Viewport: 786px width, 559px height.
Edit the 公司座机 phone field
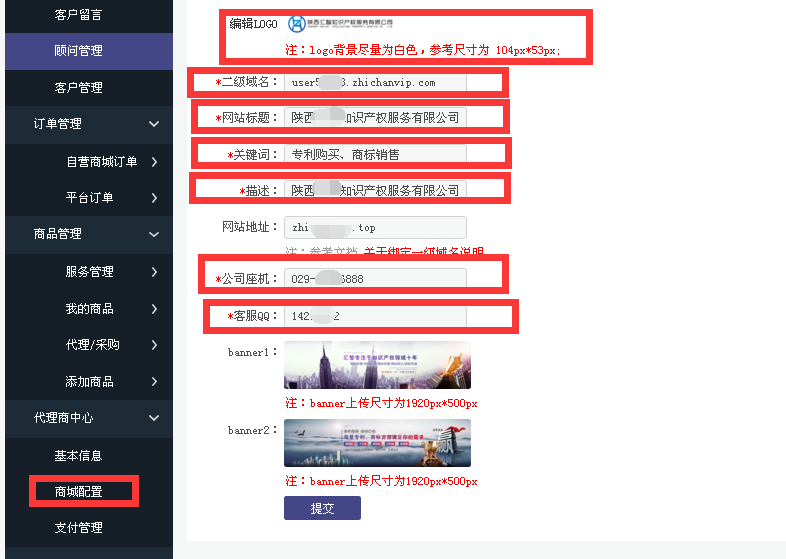pyautogui.click(x=375, y=279)
